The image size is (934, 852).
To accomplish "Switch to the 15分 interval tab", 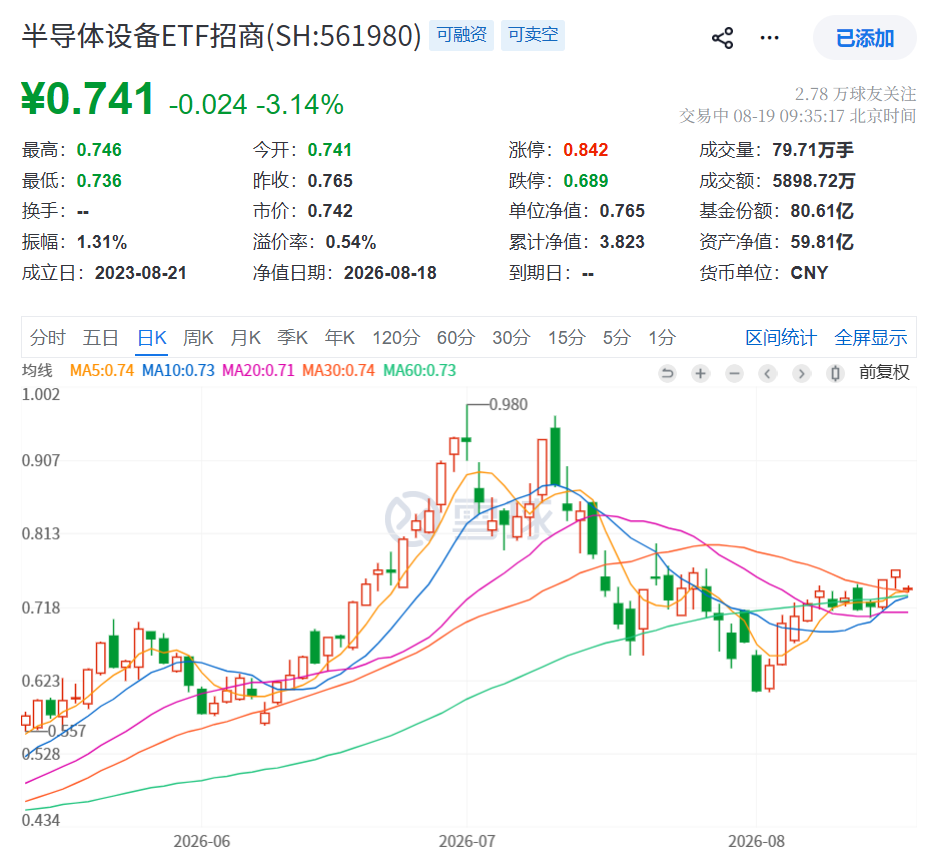I will [566, 338].
